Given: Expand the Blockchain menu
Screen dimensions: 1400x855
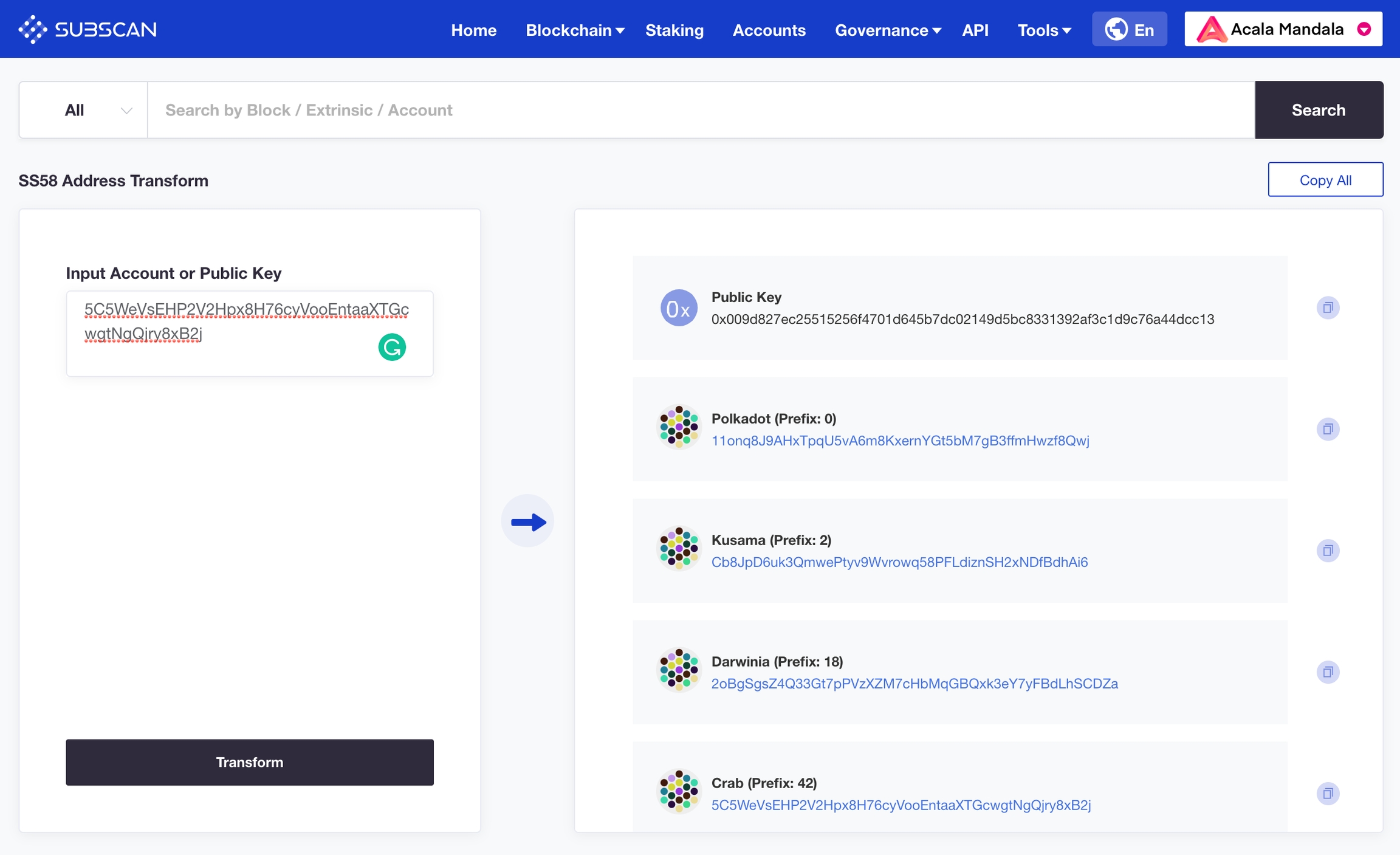Looking at the screenshot, I should click(x=574, y=30).
